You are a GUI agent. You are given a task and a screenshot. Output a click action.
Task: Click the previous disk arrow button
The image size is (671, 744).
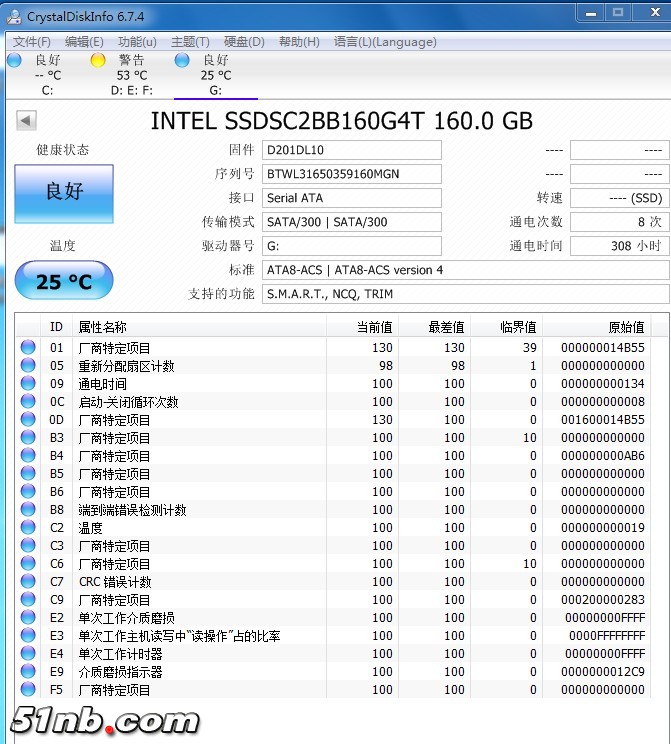coord(26,121)
